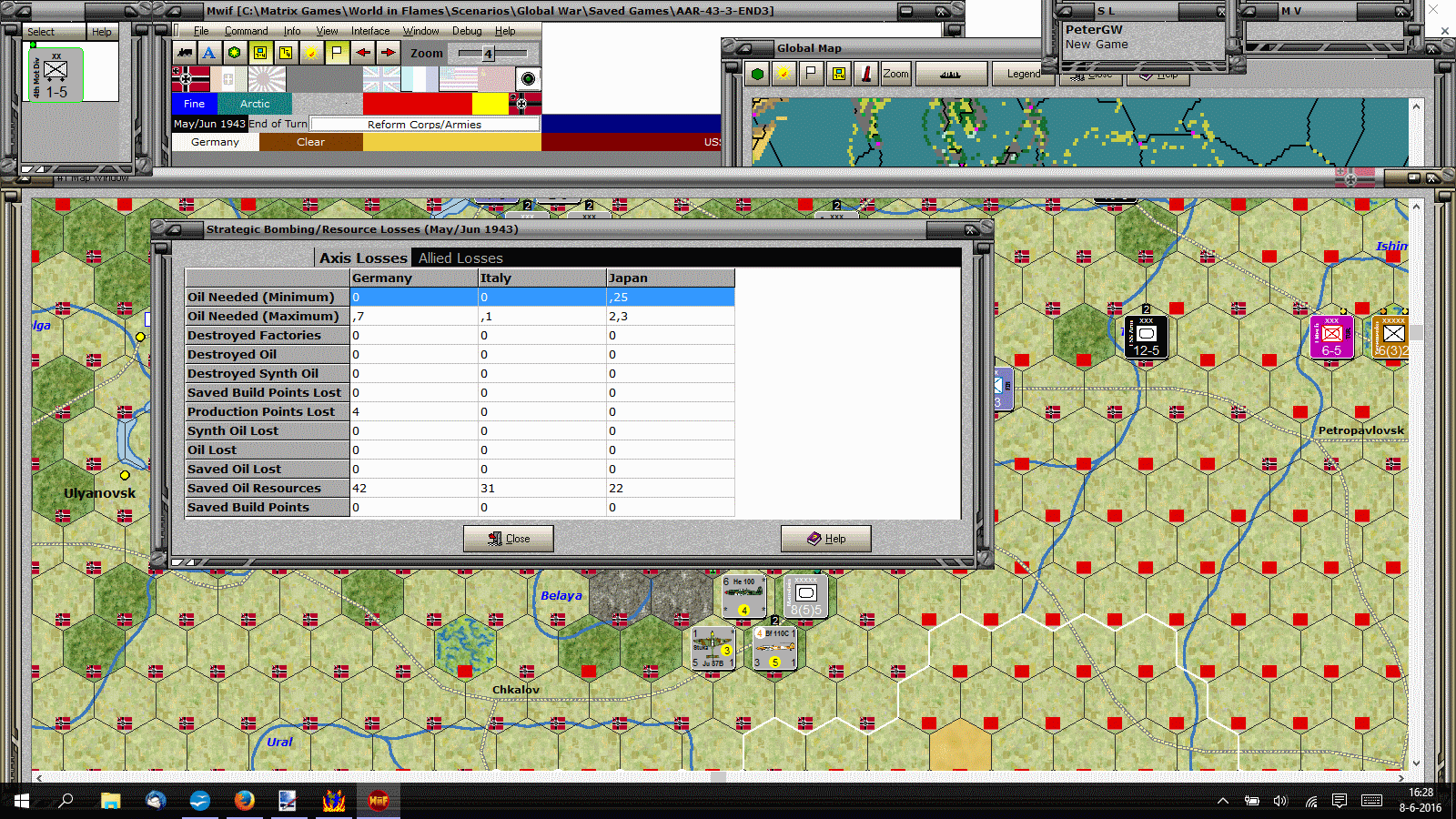The height and width of the screenshot is (819, 1456).
Task: Select the Axis Losses tab
Action: pyautogui.click(x=363, y=258)
